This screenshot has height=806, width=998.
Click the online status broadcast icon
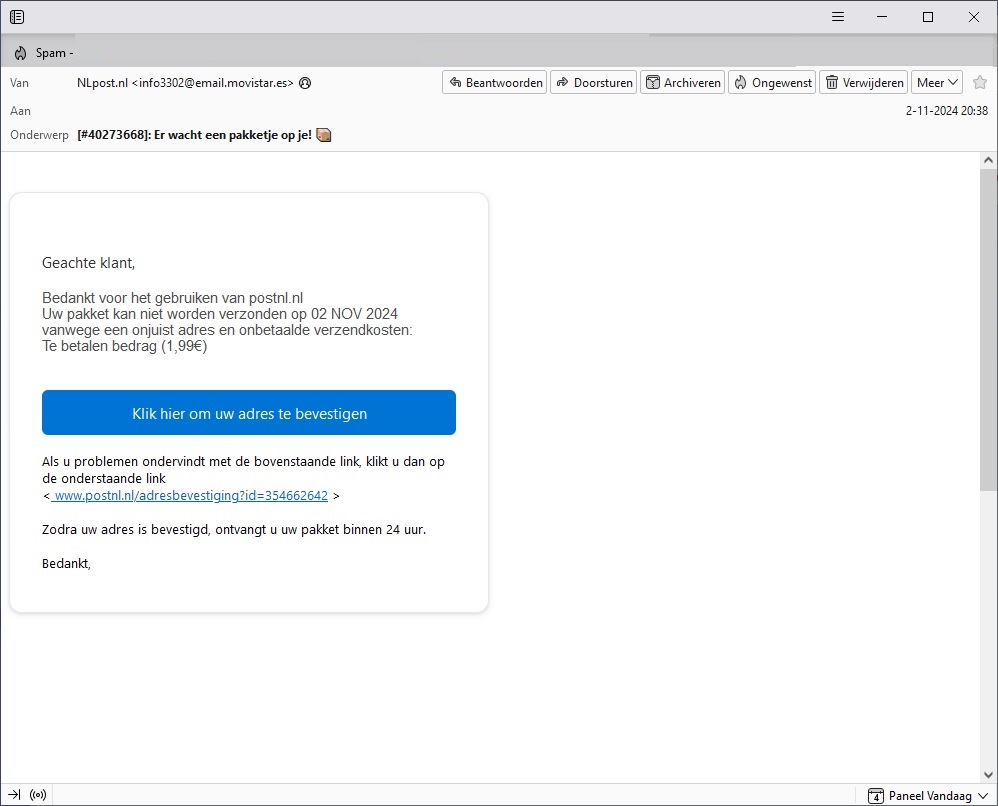[x=38, y=796]
